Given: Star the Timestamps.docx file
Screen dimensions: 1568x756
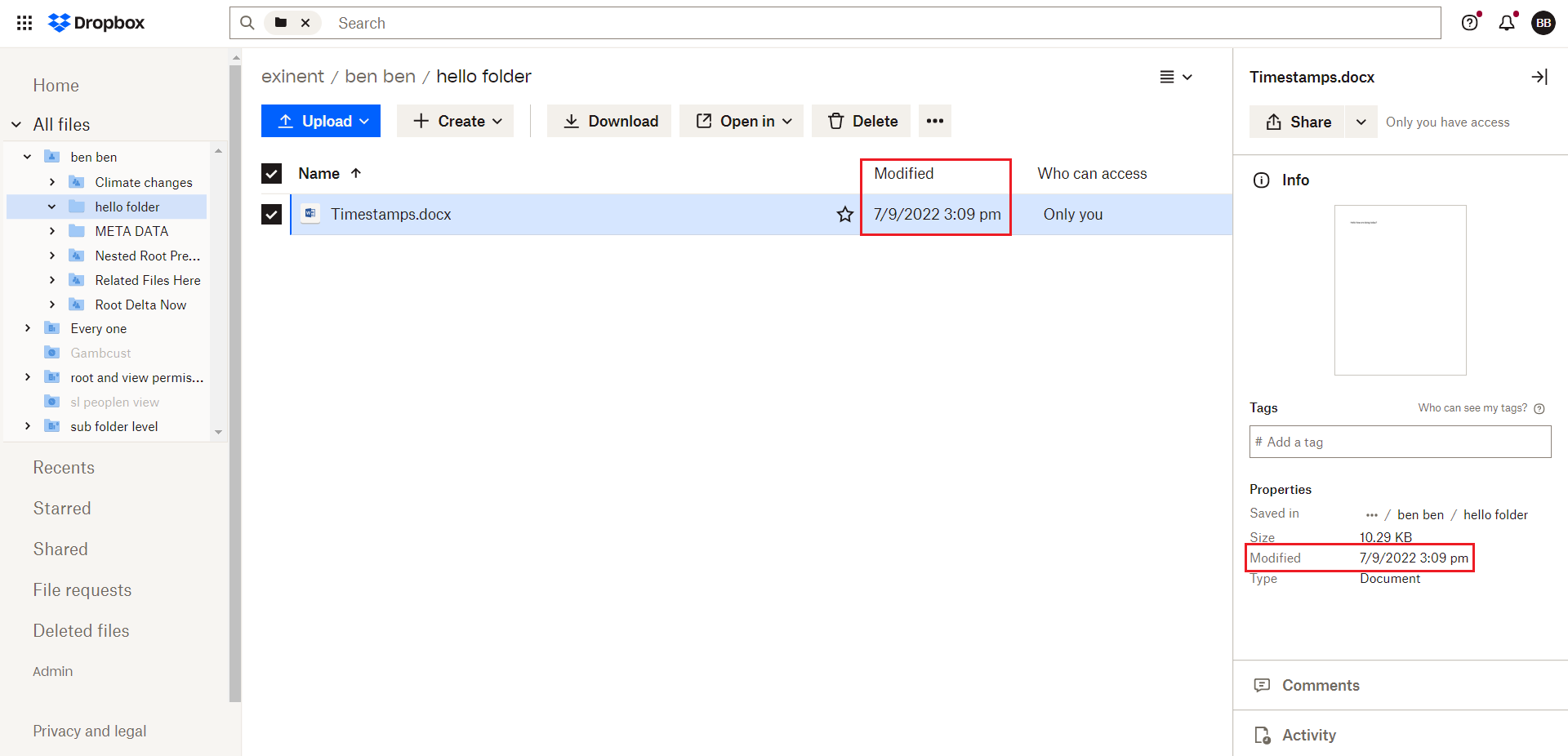Looking at the screenshot, I should [x=844, y=215].
